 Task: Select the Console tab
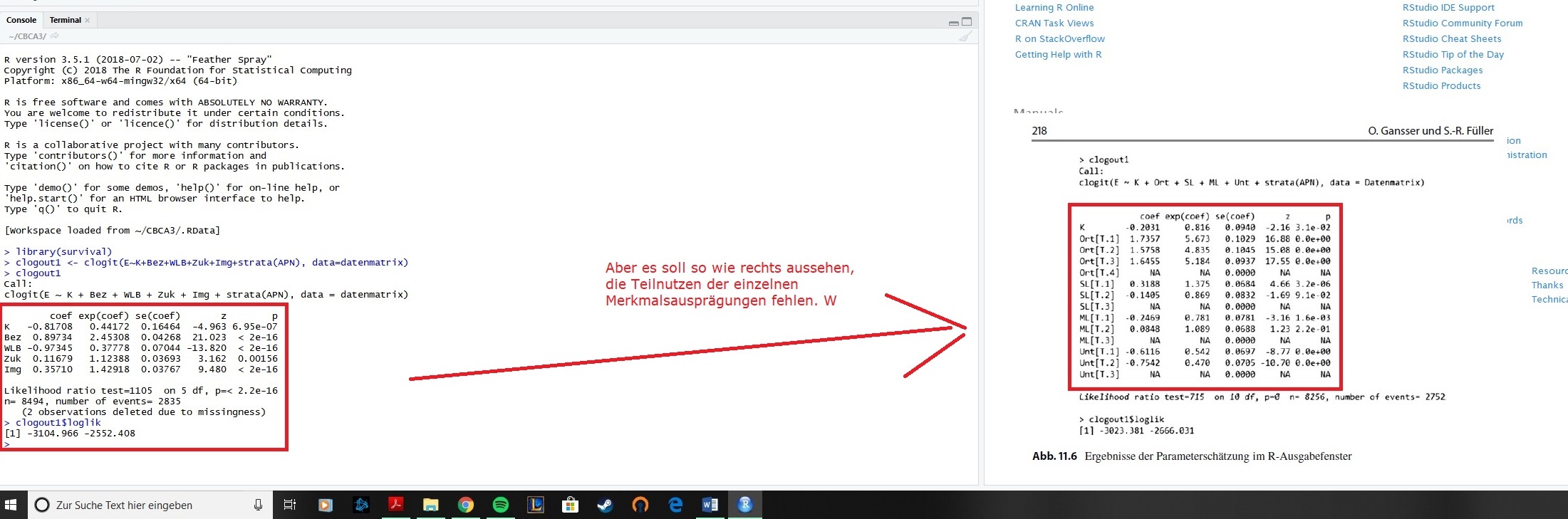point(21,20)
